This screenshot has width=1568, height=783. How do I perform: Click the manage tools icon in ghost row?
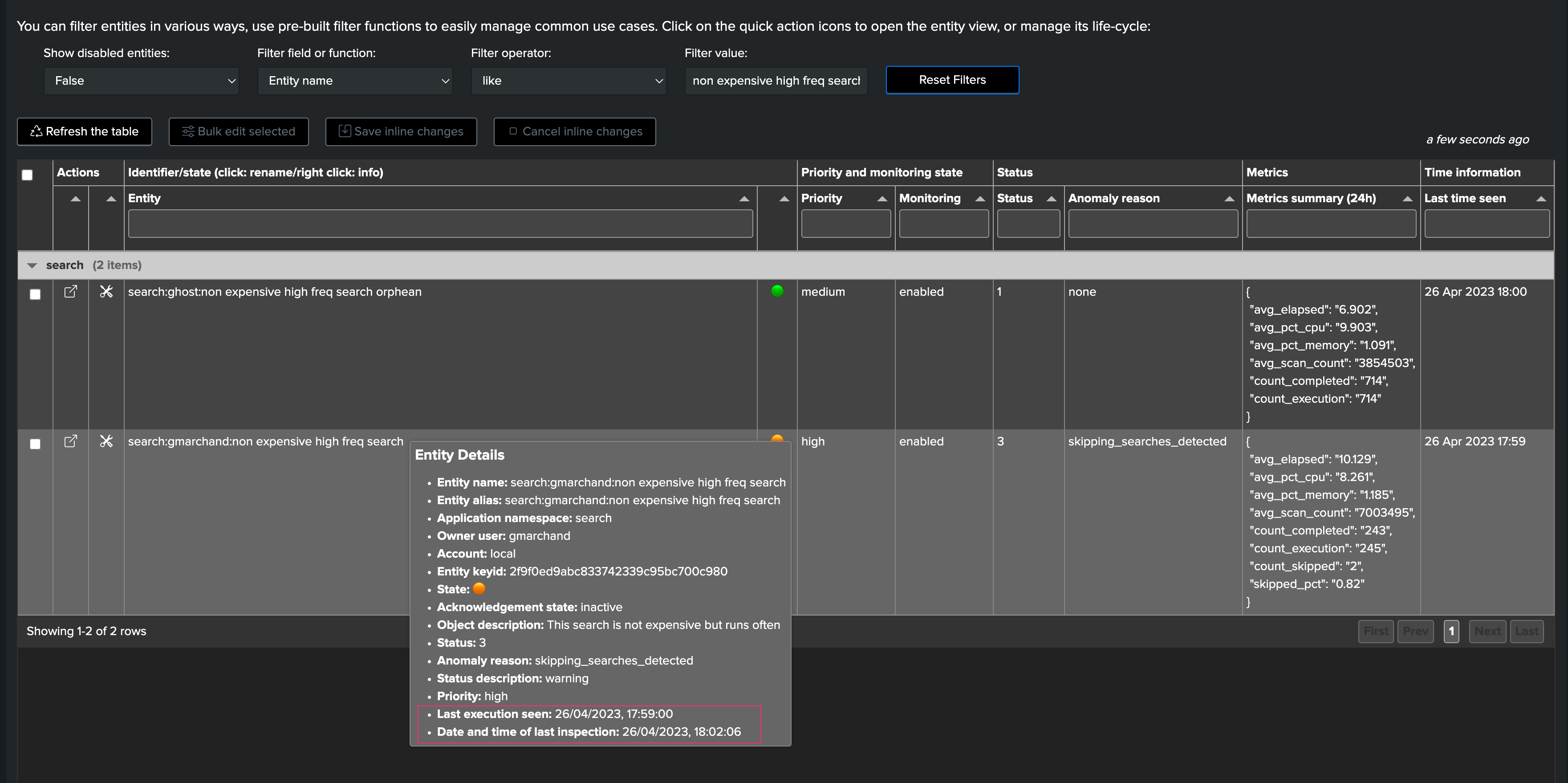click(x=106, y=292)
